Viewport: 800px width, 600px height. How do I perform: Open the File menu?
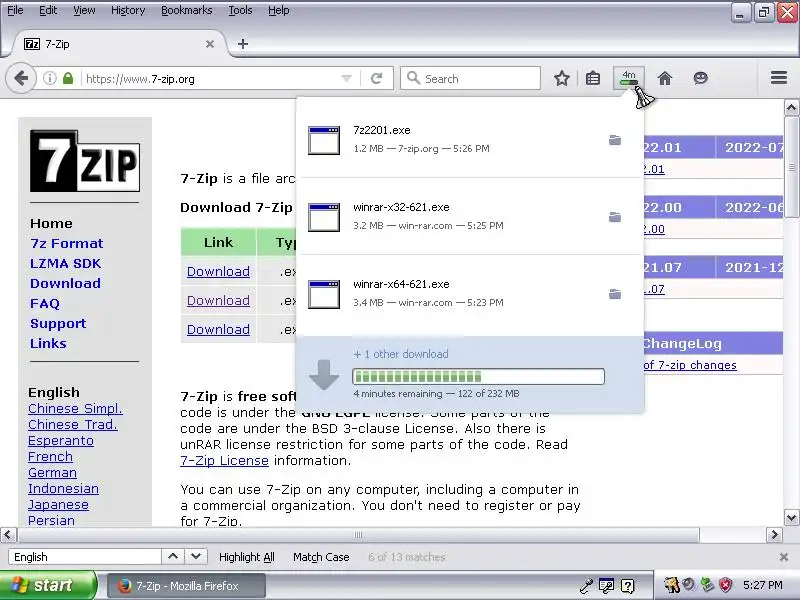point(15,10)
